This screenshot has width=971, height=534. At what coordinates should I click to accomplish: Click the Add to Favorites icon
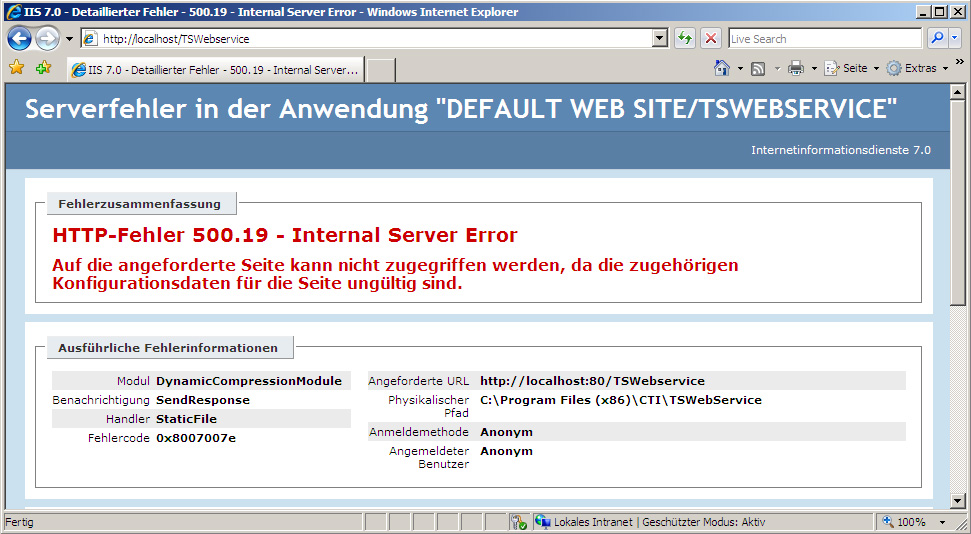point(43,68)
